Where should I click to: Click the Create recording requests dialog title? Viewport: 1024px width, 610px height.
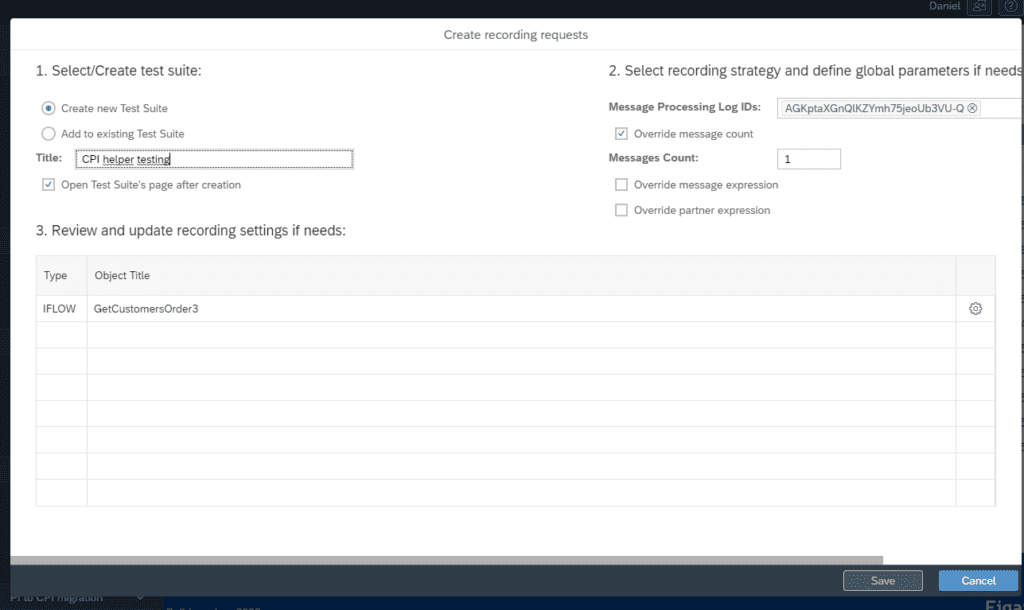(516, 35)
